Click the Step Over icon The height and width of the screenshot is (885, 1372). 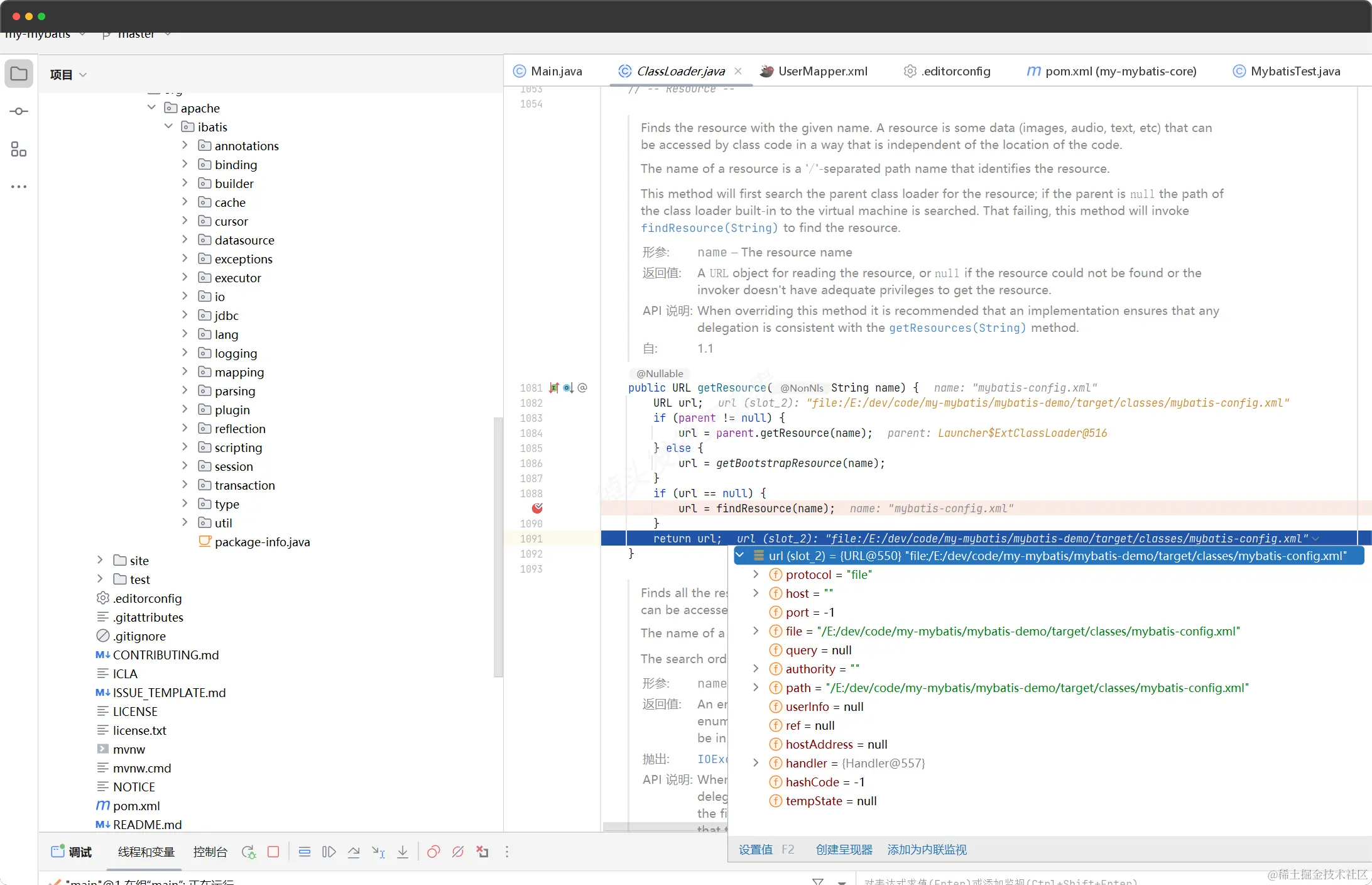pyautogui.click(x=354, y=852)
